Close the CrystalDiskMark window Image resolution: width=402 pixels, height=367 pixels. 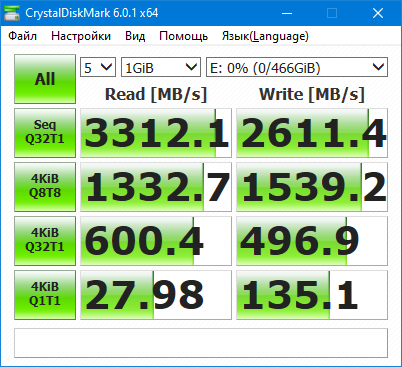click(378, 13)
